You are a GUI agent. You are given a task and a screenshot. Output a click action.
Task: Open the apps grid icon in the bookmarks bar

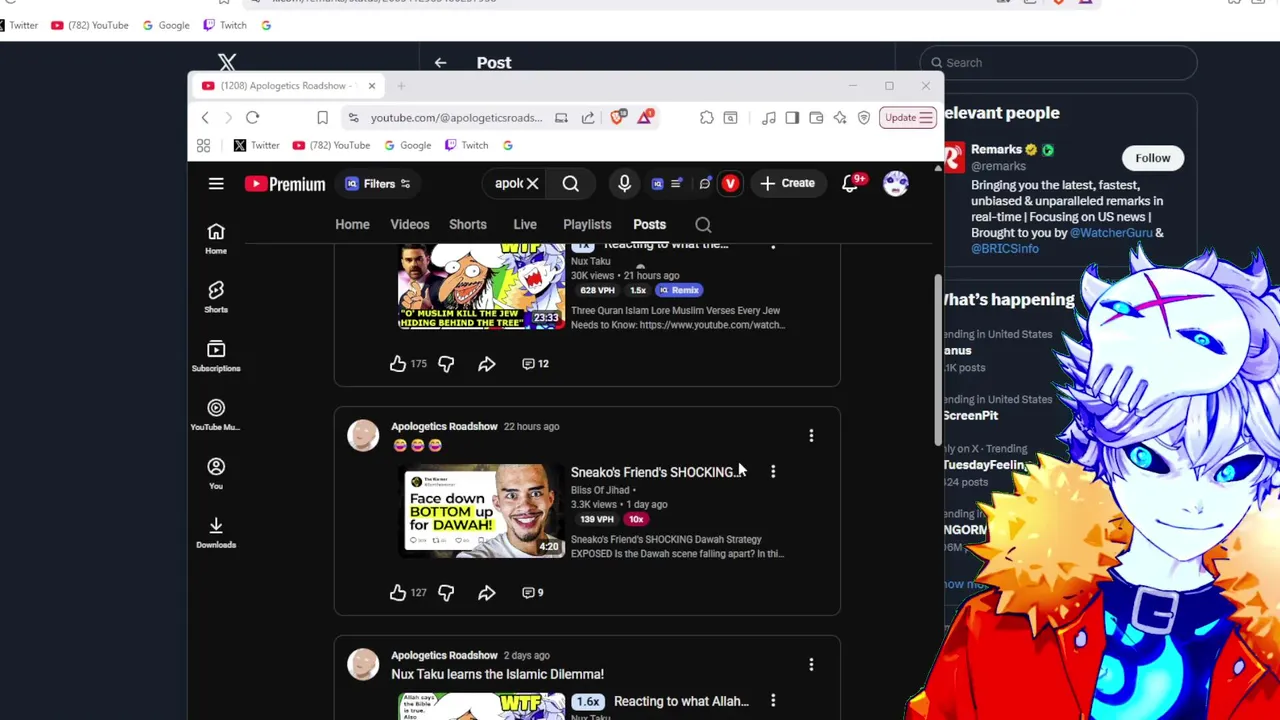[203, 146]
